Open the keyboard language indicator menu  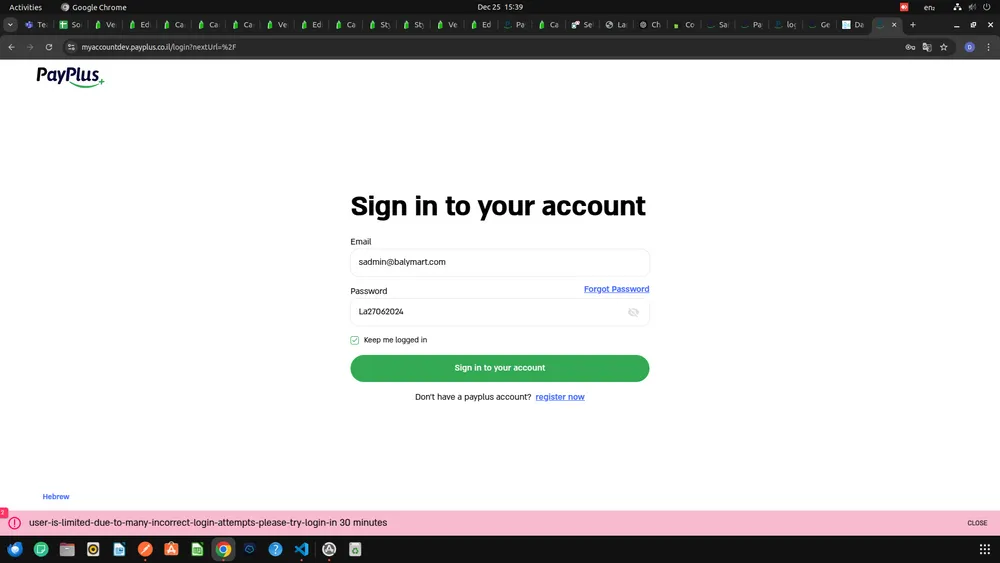(929, 7)
